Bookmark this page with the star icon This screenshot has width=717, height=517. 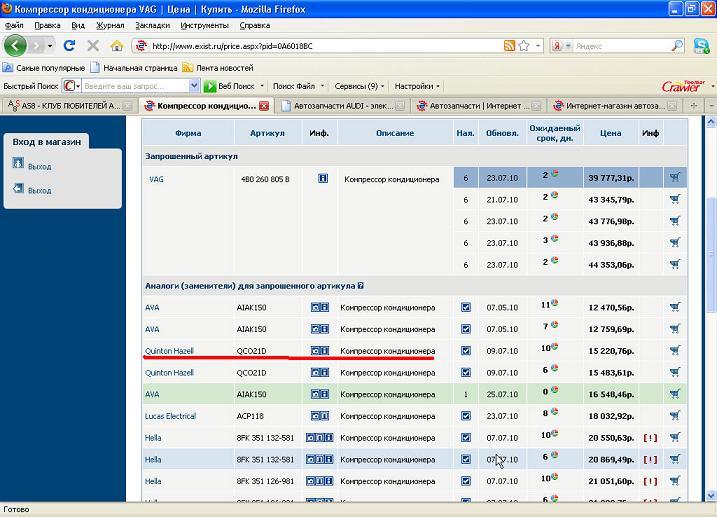click(524, 46)
